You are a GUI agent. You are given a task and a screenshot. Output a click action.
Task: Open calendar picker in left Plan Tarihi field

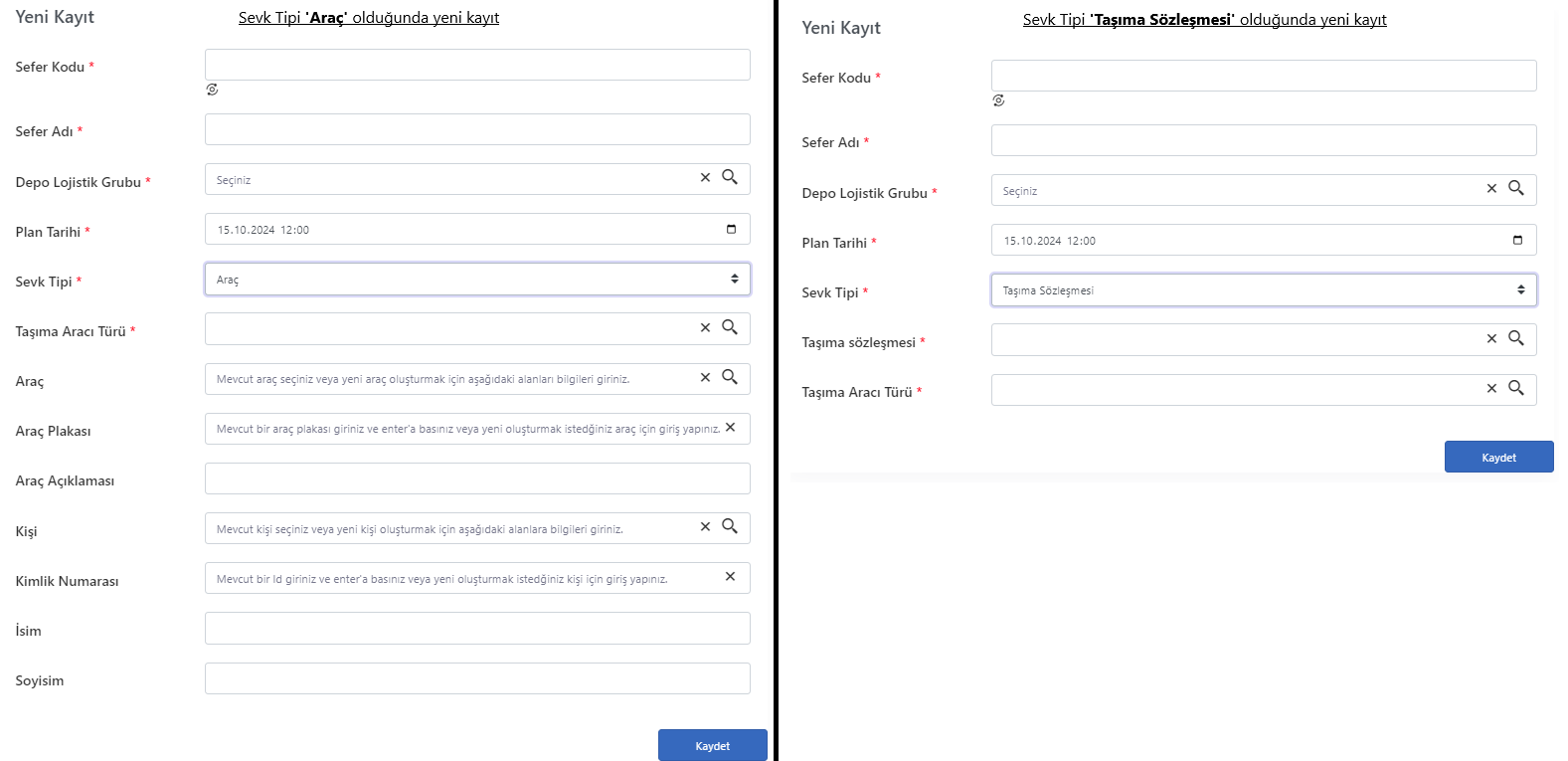732,229
